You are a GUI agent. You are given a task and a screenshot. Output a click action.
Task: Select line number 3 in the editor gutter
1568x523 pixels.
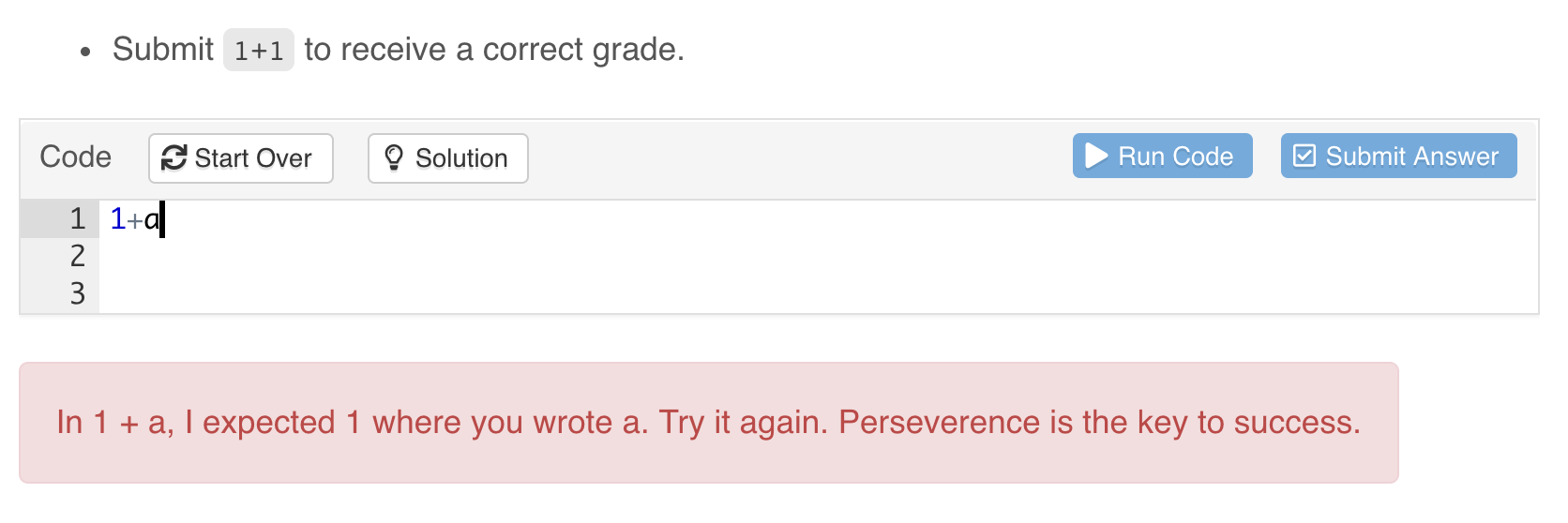(77, 293)
